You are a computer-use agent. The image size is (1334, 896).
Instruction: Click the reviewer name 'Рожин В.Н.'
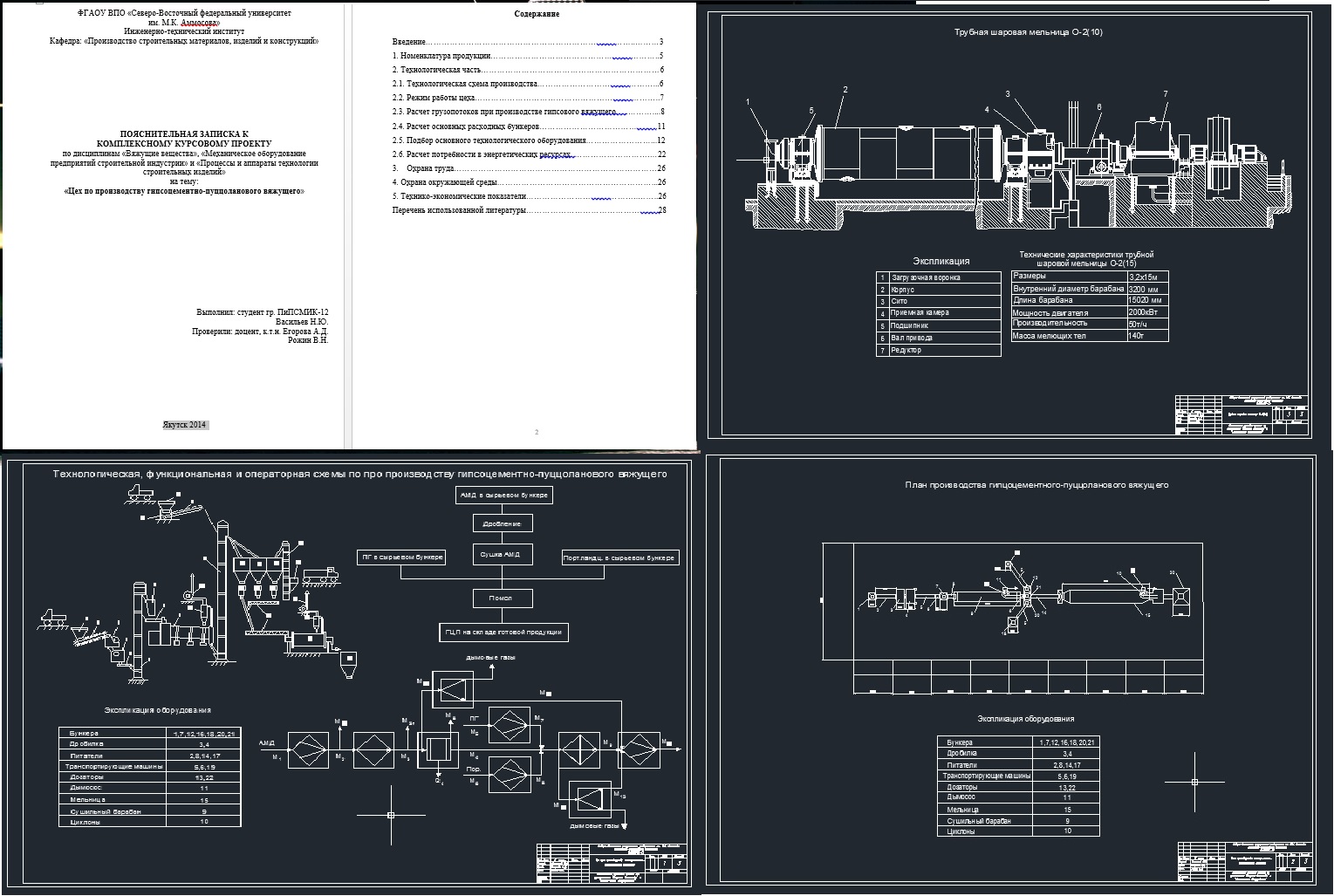[x=308, y=340]
